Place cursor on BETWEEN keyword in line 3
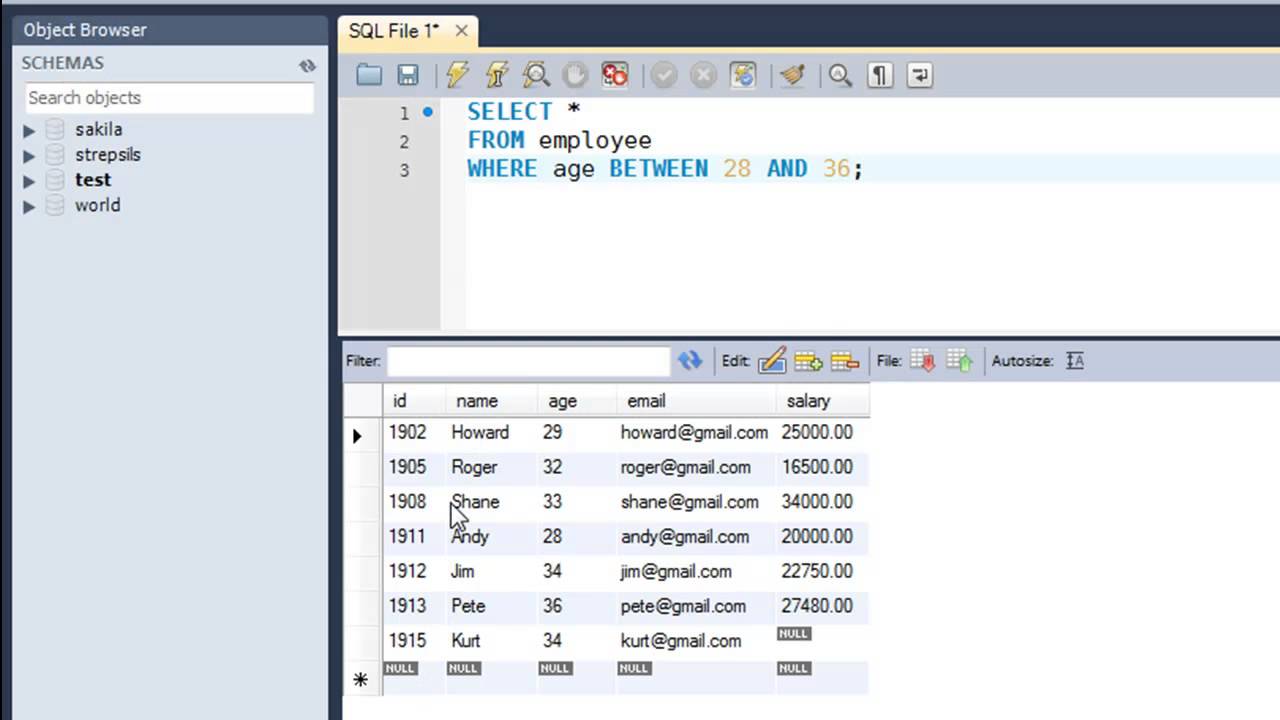This screenshot has width=1280, height=720. click(658, 168)
